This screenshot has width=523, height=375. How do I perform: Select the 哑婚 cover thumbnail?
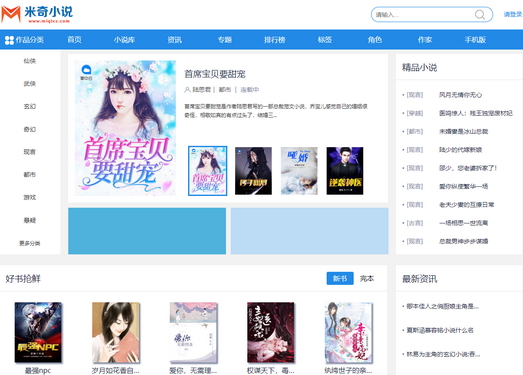pos(299,171)
